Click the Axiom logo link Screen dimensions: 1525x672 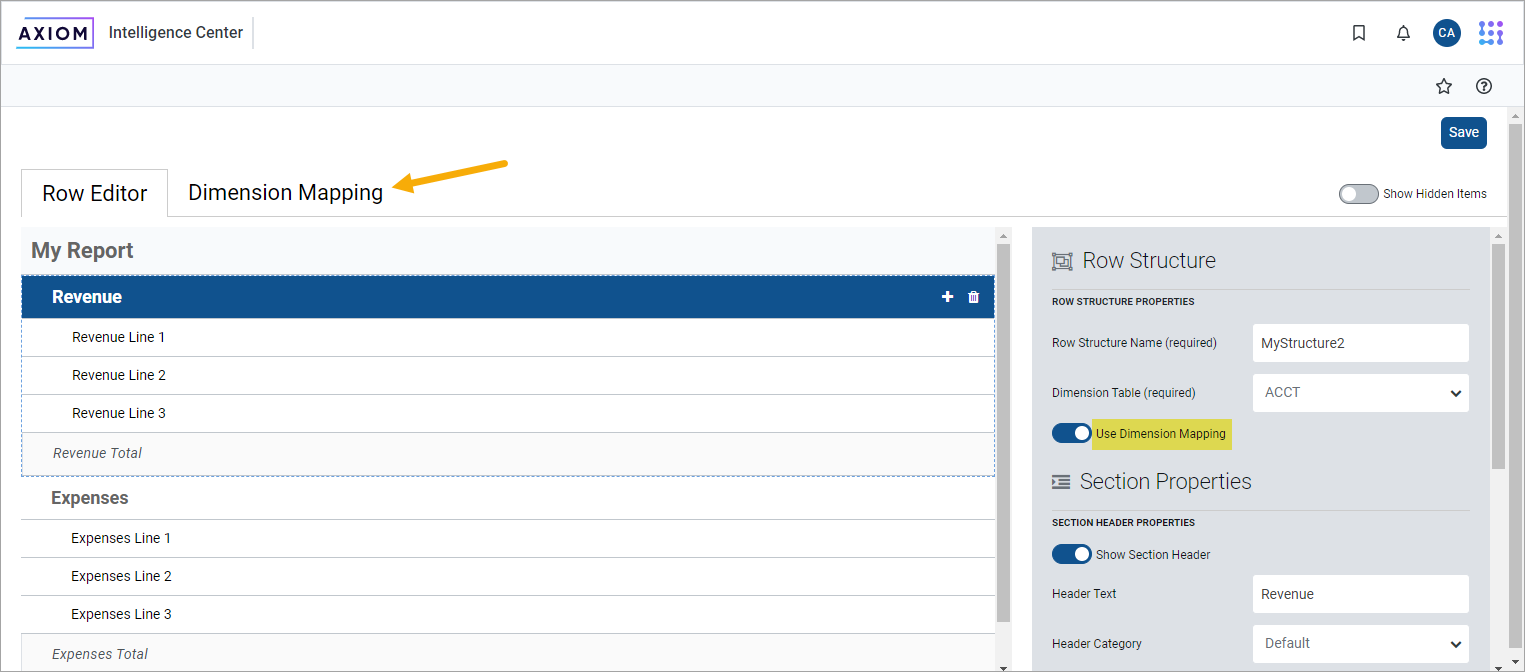(56, 33)
